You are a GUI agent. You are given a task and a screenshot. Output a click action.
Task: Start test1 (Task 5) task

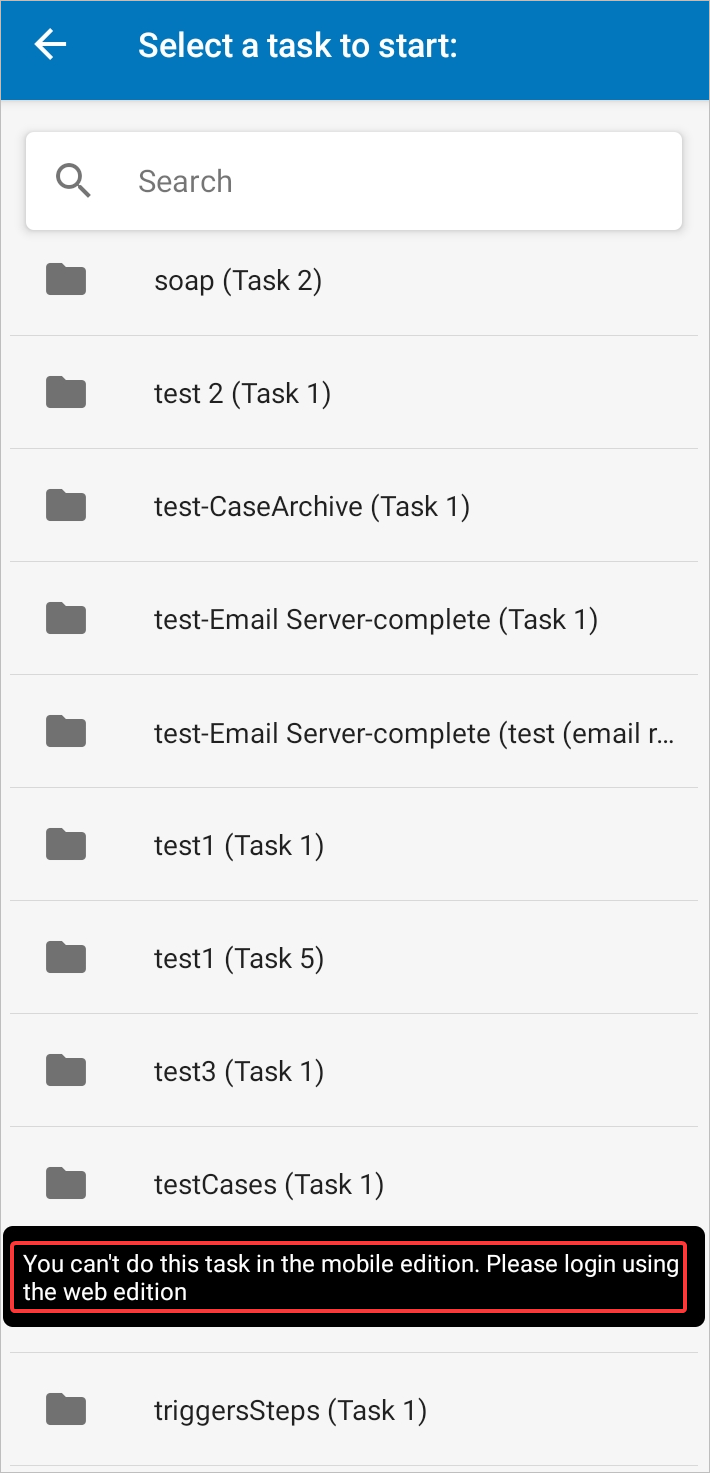pos(239,959)
